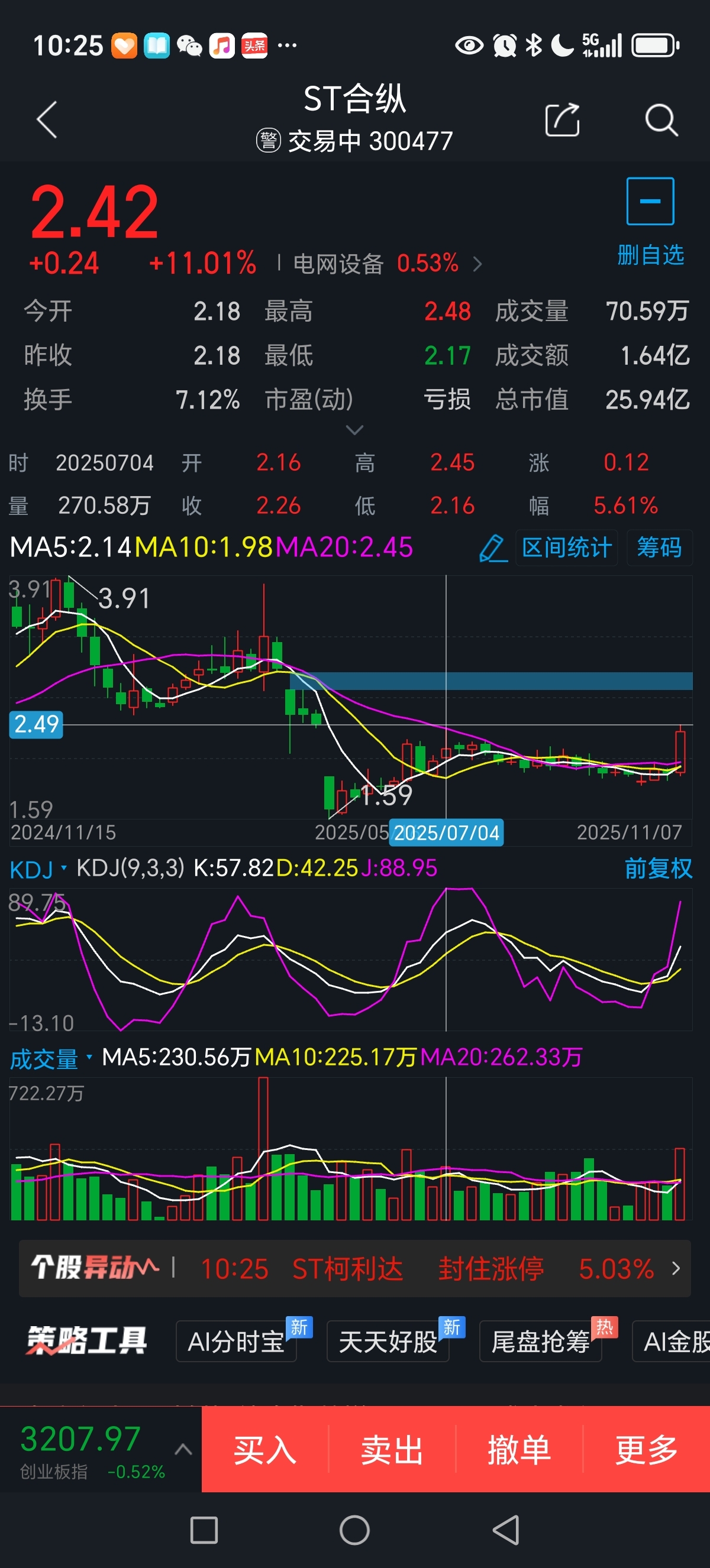Tap the 最高 2.48 value
710x1568 pixels.
click(x=447, y=312)
